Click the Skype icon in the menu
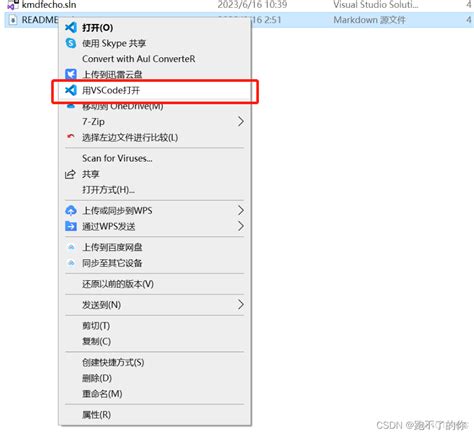 click(x=71, y=43)
